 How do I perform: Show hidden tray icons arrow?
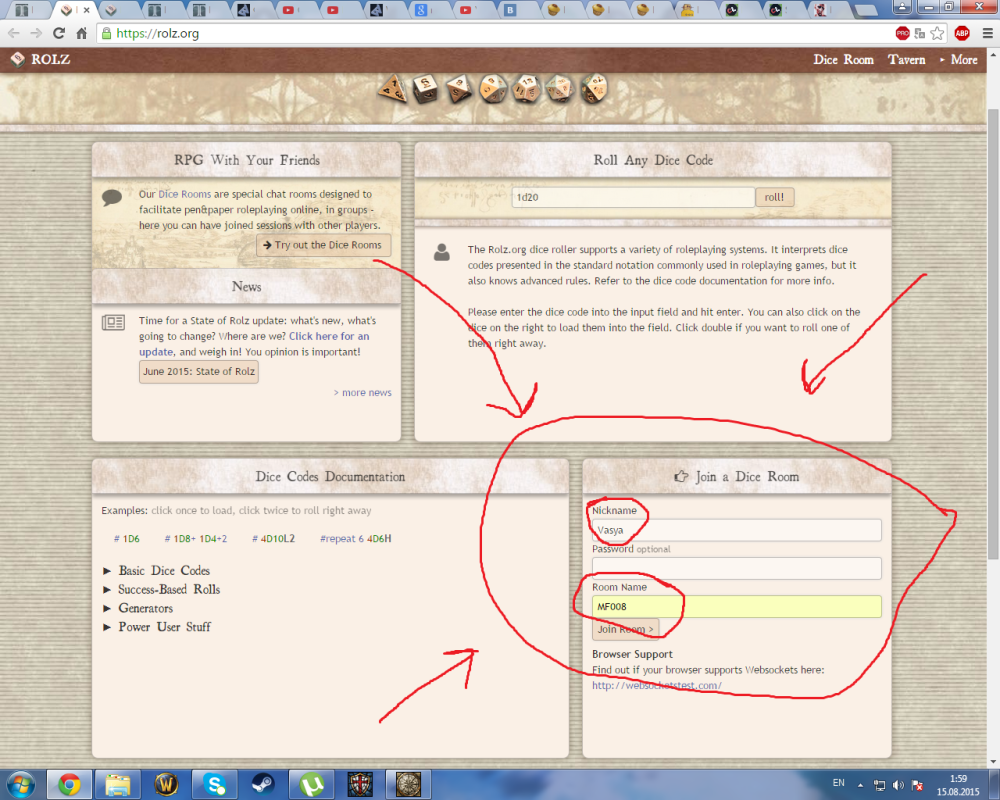coord(860,785)
